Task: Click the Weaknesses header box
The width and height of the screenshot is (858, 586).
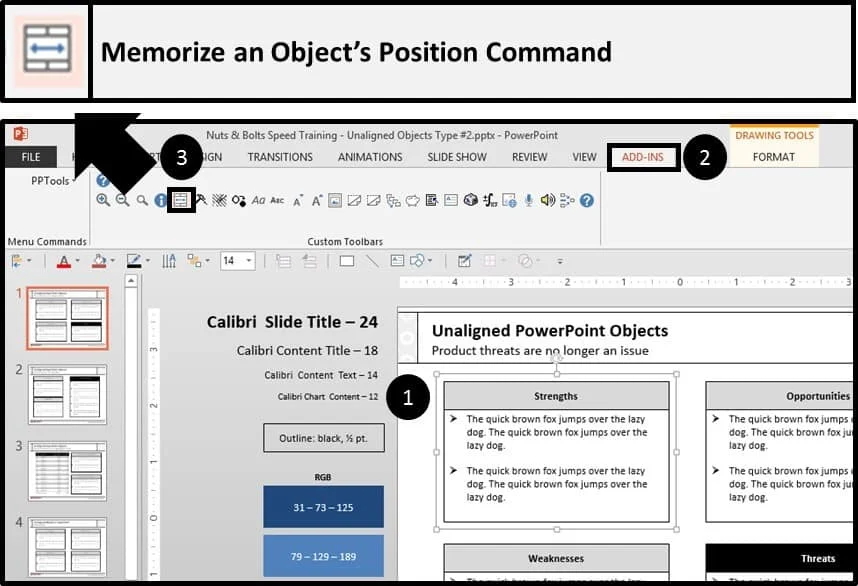Action: 556,558
